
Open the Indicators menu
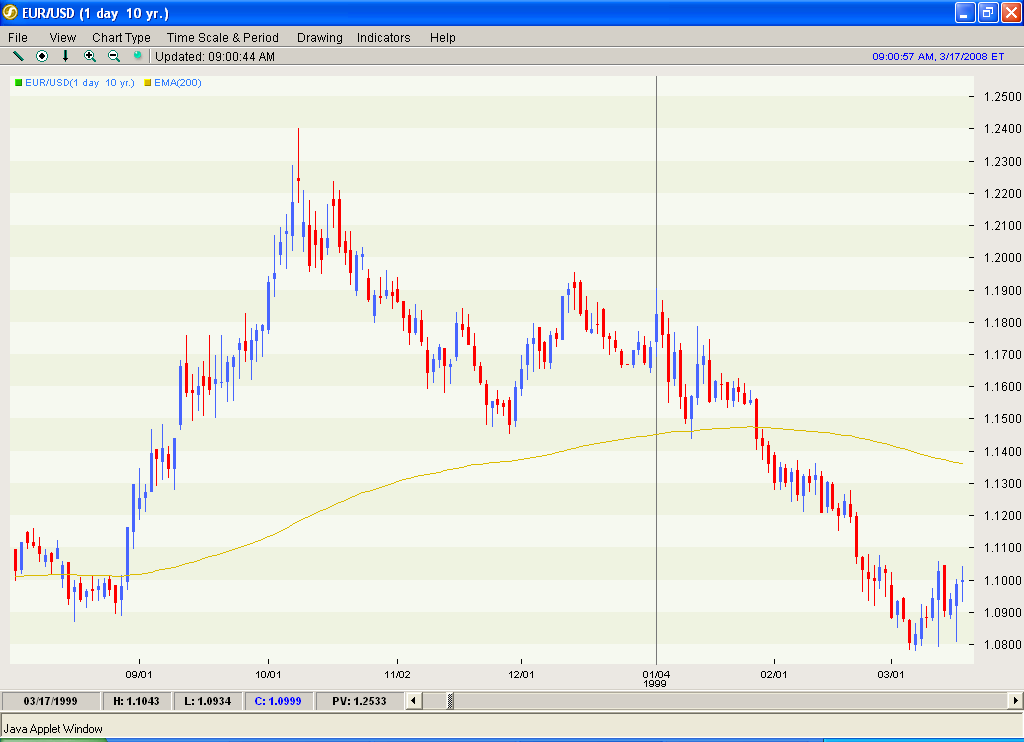383,37
